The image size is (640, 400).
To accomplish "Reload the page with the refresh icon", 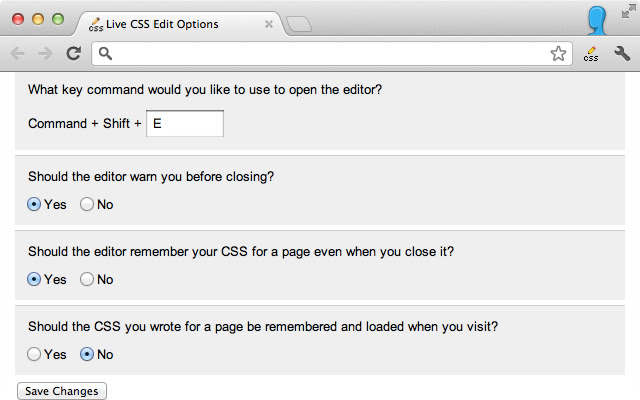I will 73,54.
